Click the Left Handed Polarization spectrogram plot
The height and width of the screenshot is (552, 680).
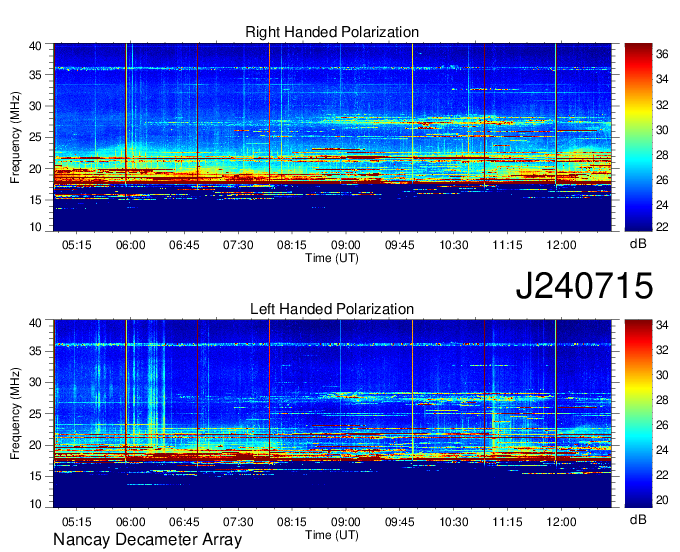click(332, 414)
